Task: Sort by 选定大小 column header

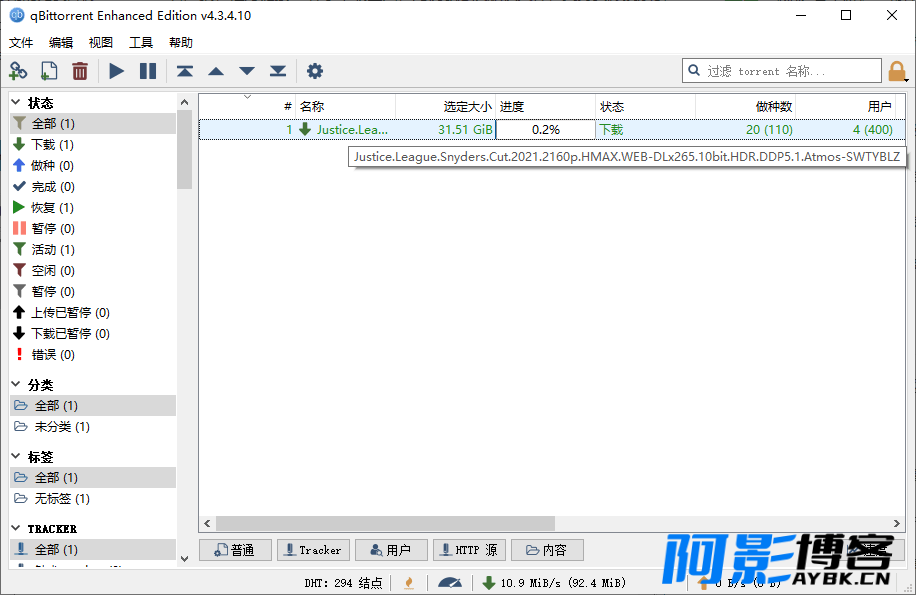Action: 445,106
